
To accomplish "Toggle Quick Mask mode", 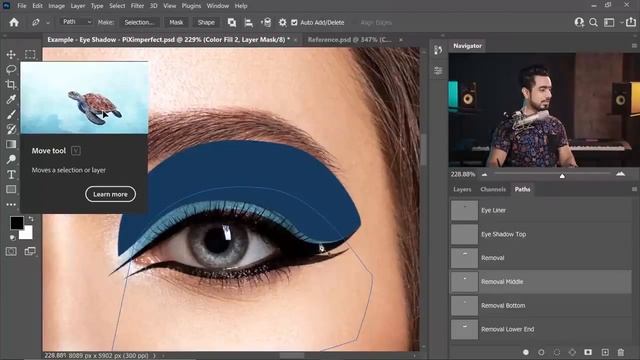I will click(11, 251).
